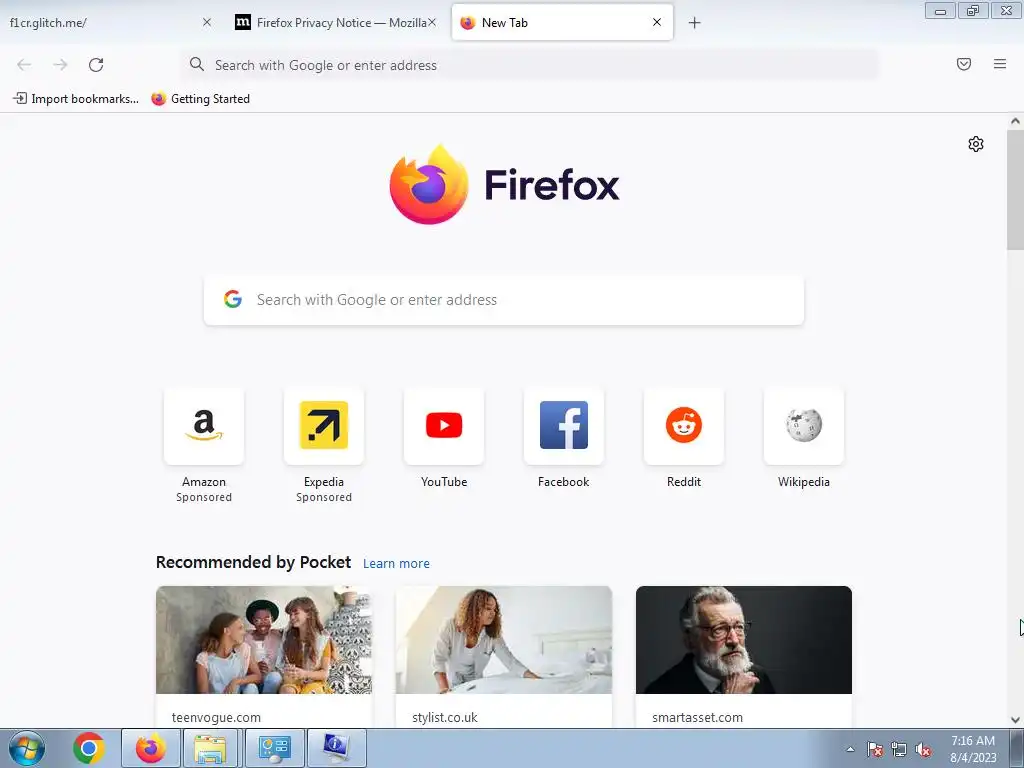The width and height of the screenshot is (1024, 768).
Task: Click the Import bookmarks toolbar item
Action: coord(76,99)
